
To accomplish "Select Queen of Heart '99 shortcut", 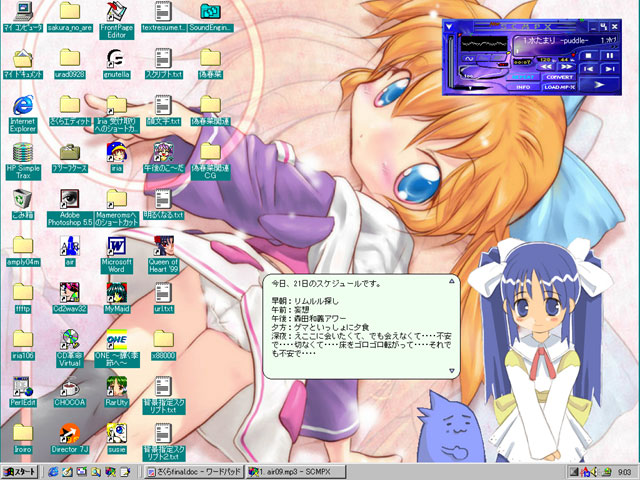I will (x=164, y=255).
